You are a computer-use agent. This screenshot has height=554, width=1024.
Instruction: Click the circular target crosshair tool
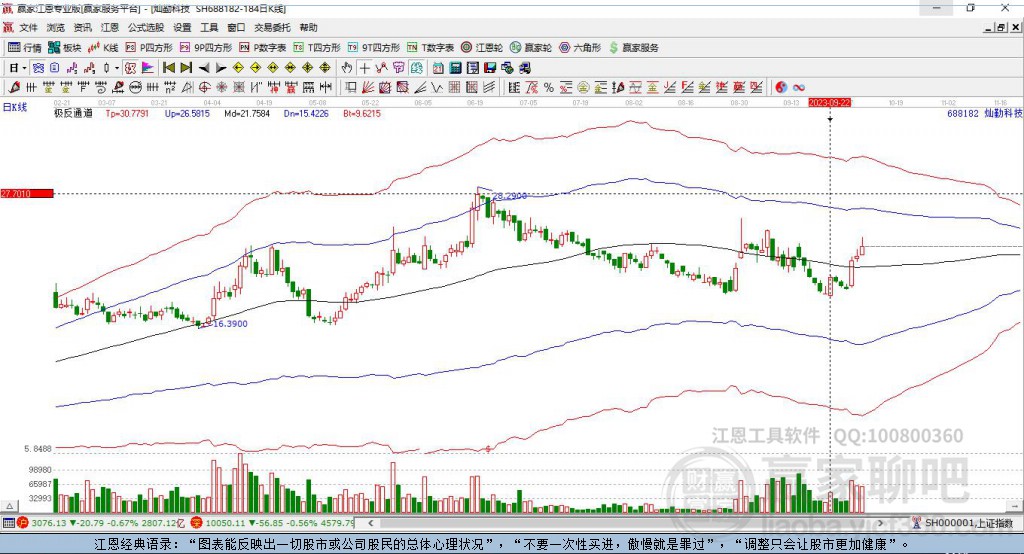click(204, 87)
